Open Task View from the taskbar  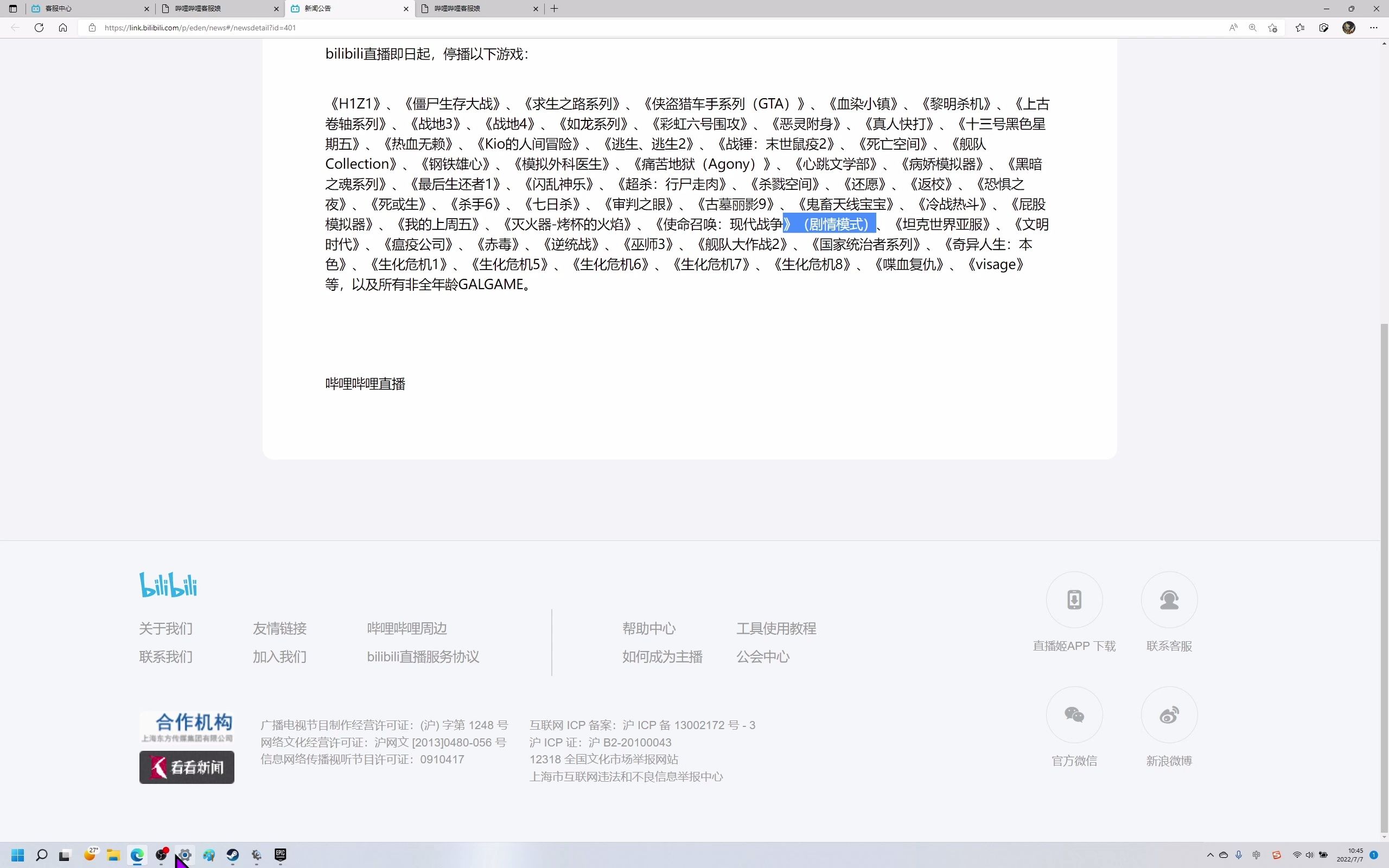pos(65,856)
